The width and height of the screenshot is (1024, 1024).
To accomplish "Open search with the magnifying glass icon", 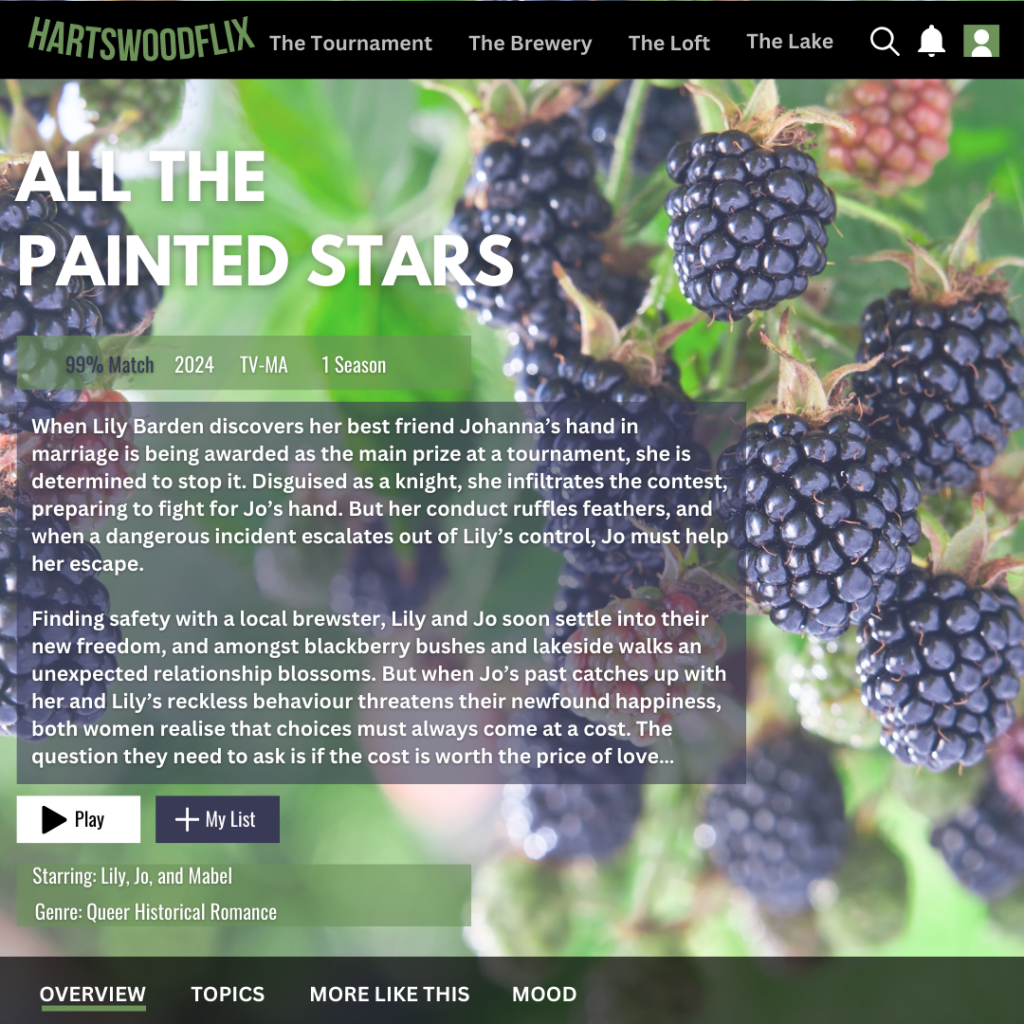I will 884,41.
